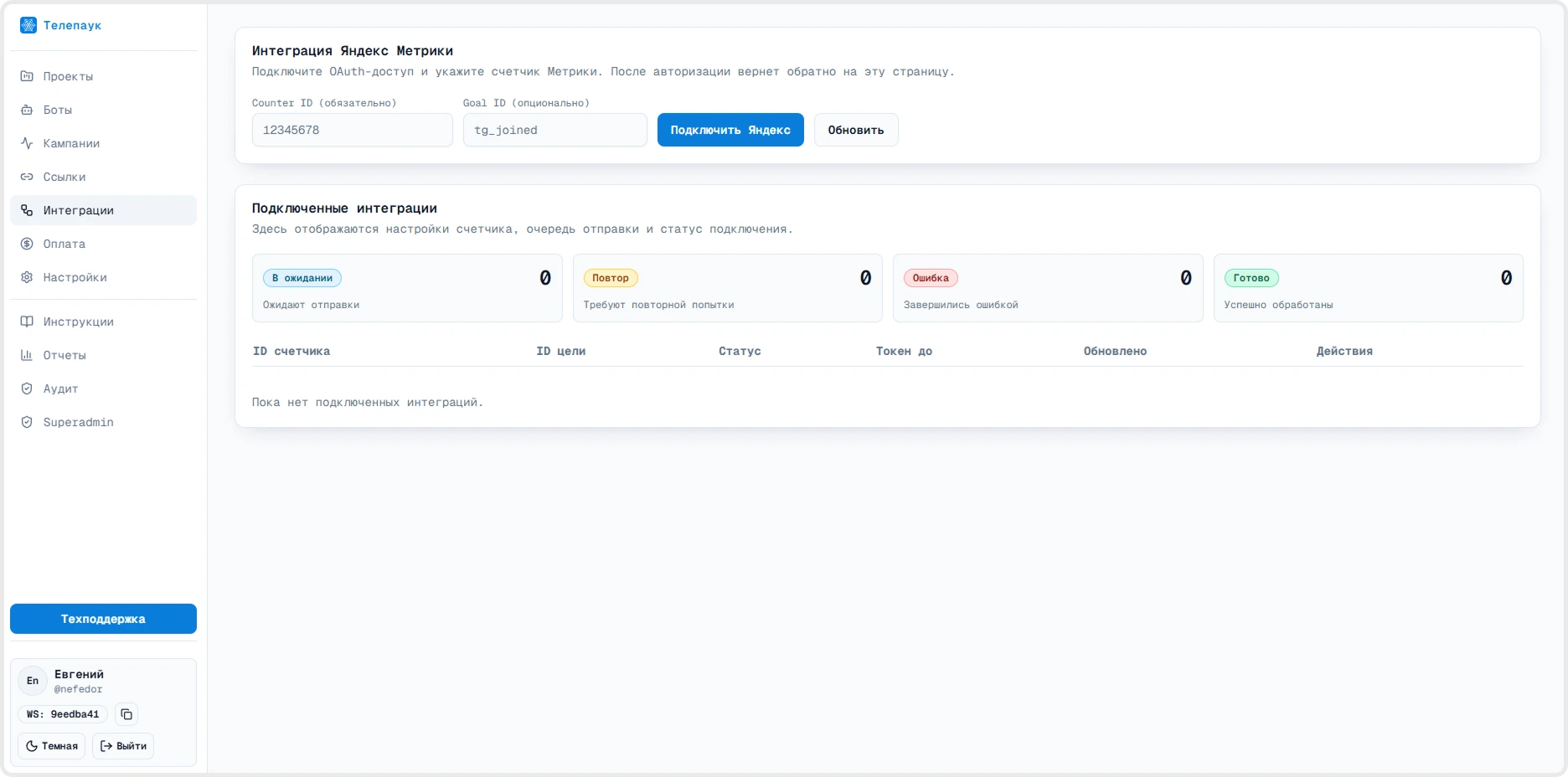Click the Обновить button

tap(856, 130)
